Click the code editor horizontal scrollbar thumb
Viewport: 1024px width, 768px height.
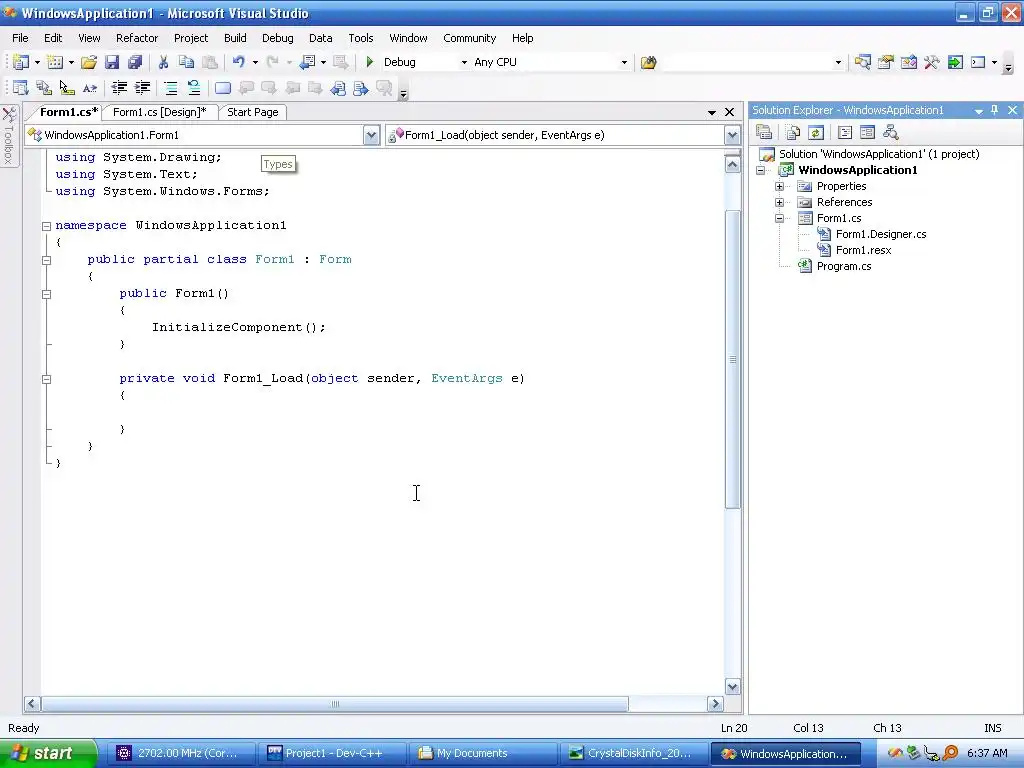click(x=335, y=704)
